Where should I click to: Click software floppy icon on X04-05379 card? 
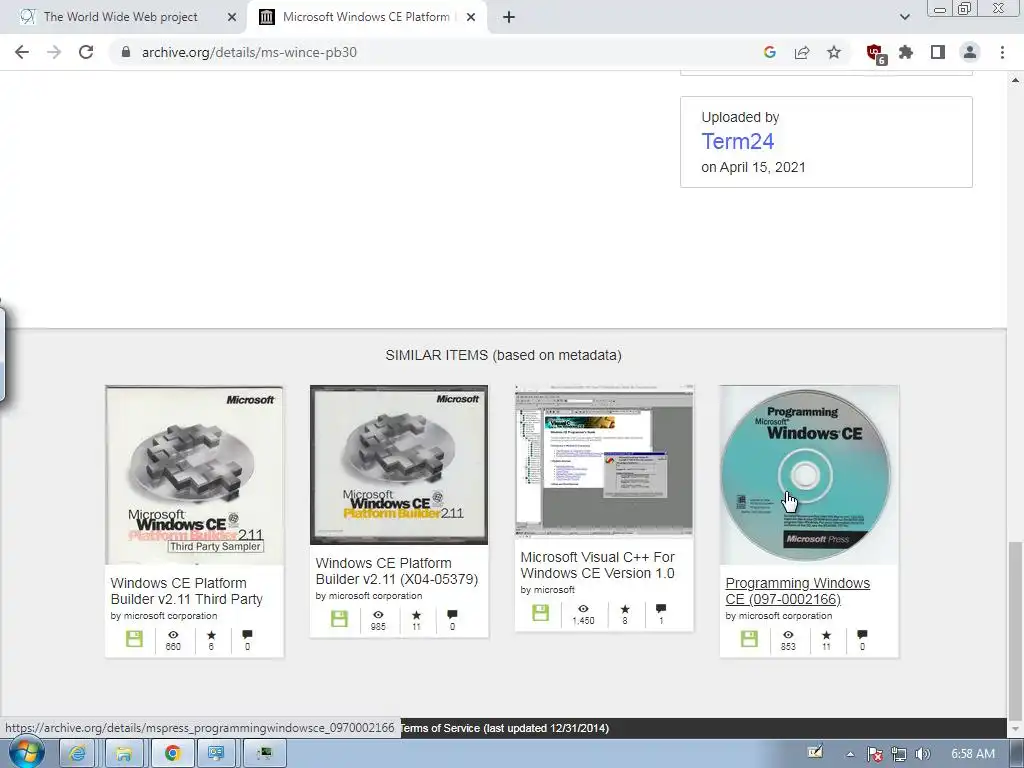coord(339,618)
